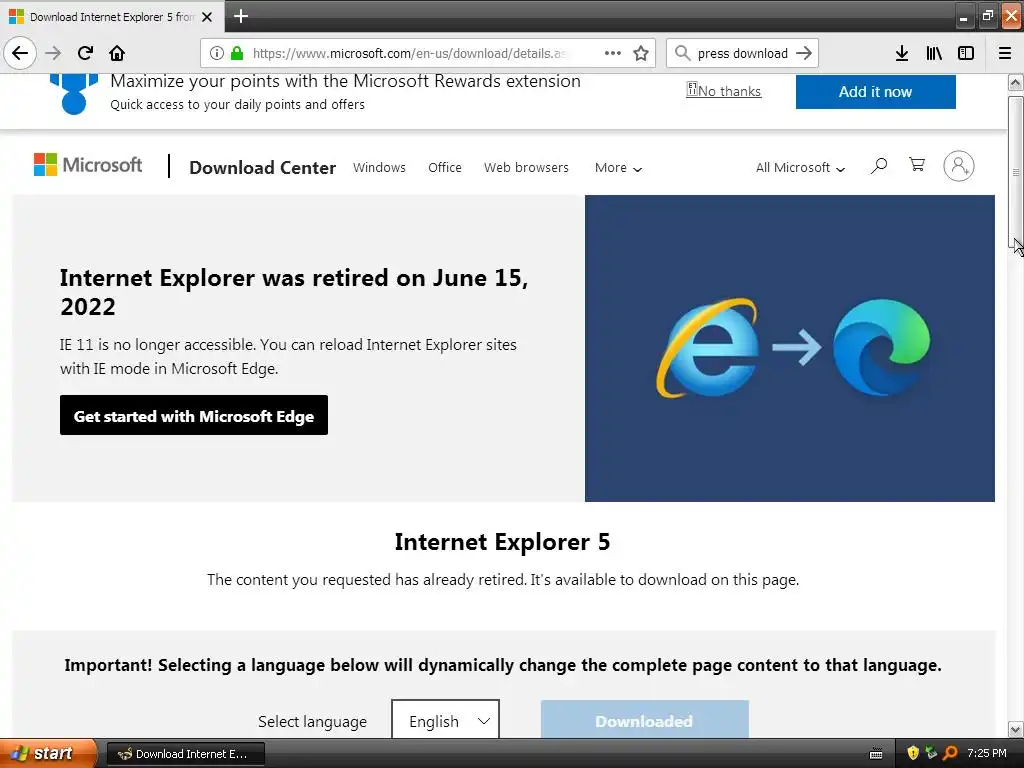Click the press download search field
Image resolution: width=1024 pixels, height=768 pixels.
tap(743, 53)
